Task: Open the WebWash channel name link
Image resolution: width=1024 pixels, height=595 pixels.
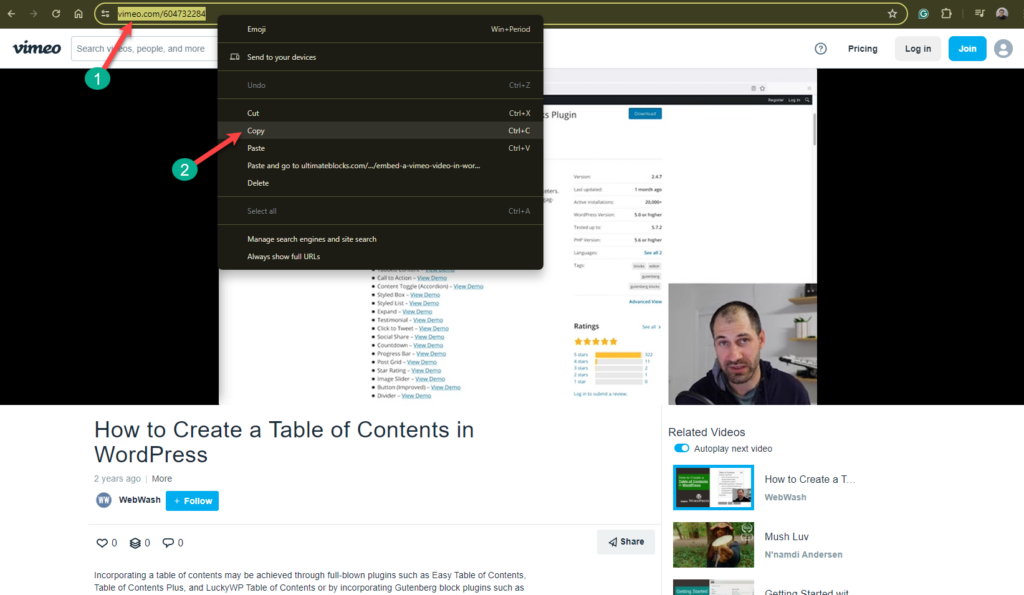Action: tap(139, 500)
